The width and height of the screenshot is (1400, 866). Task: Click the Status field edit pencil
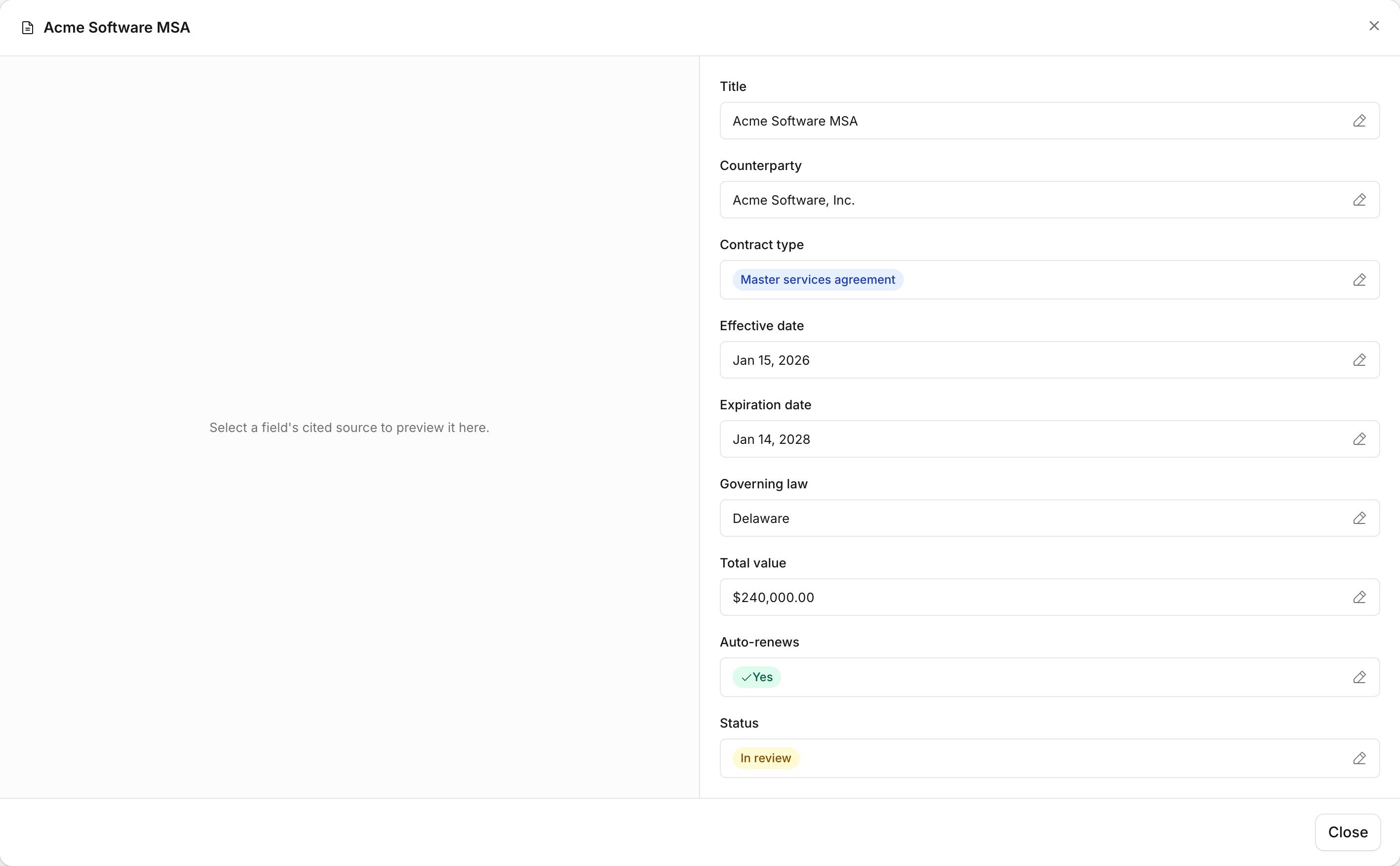(1359, 759)
